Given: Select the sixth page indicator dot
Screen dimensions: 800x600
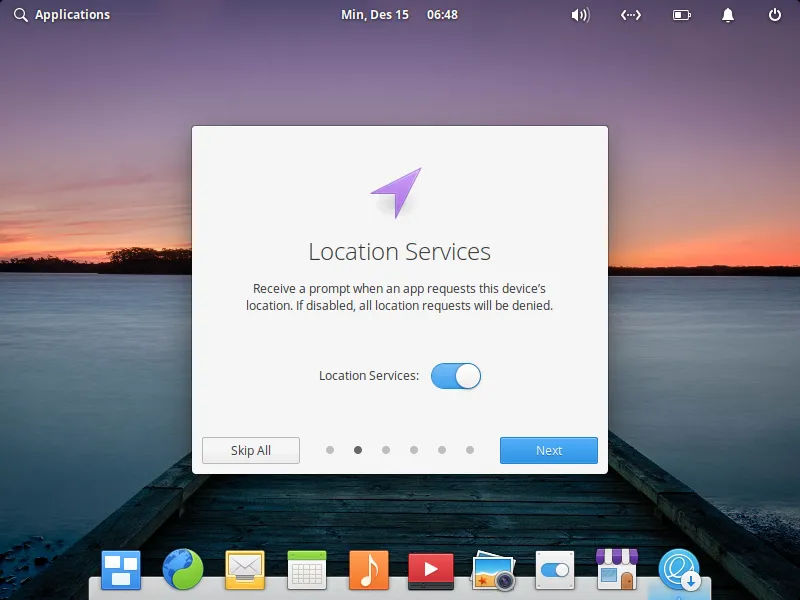Looking at the screenshot, I should (x=470, y=450).
